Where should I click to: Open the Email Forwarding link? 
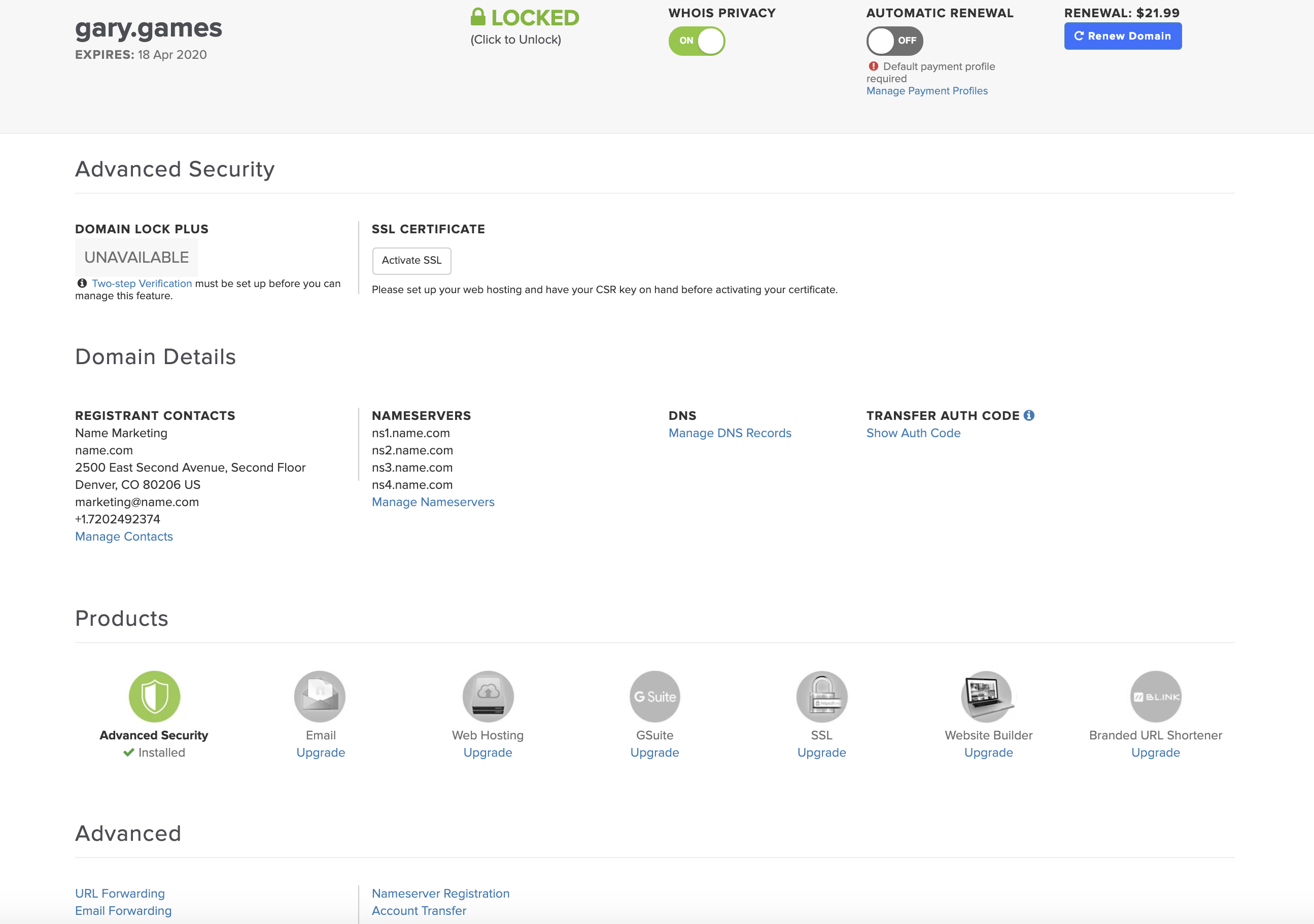point(123,910)
